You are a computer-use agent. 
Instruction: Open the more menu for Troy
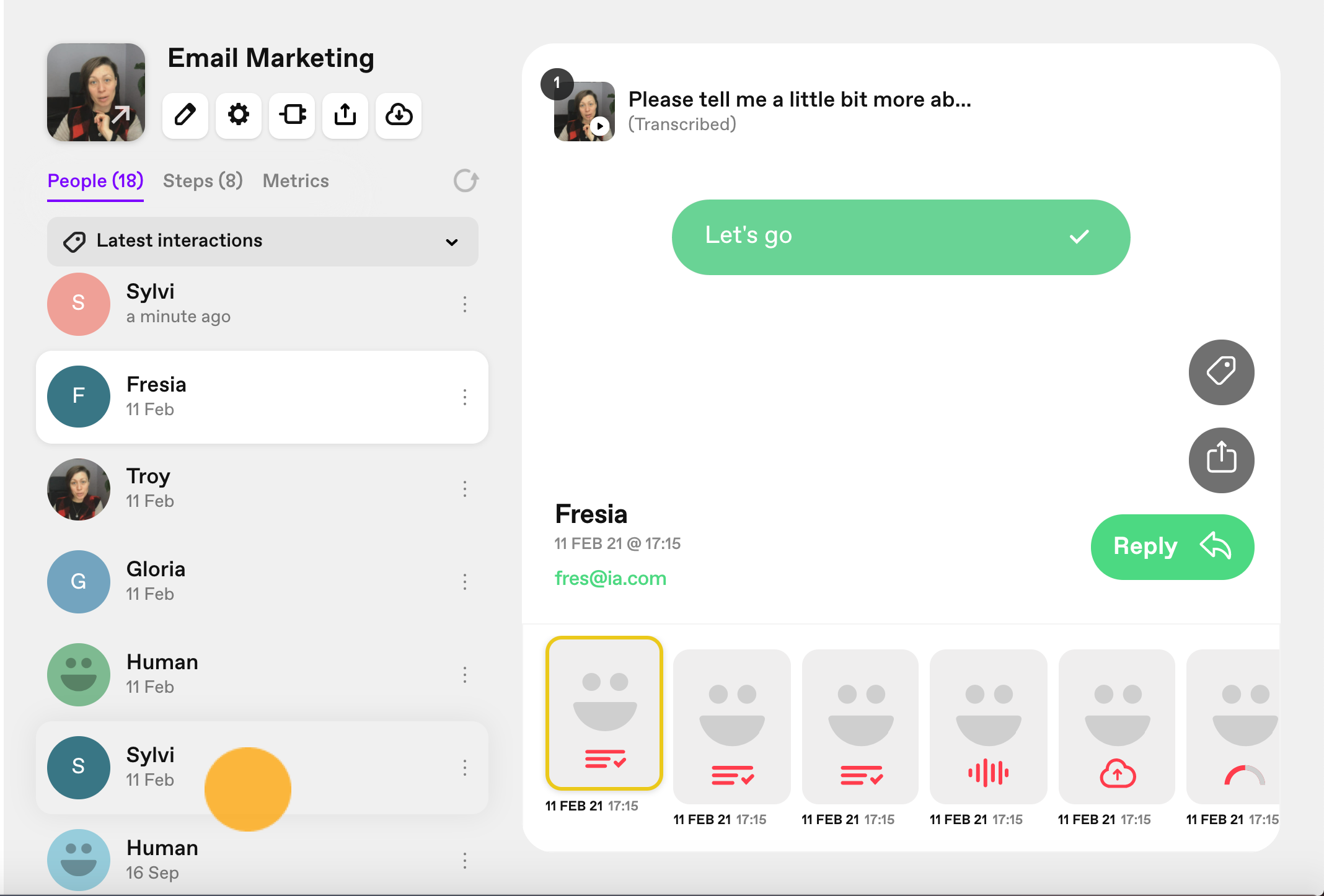[x=465, y=489]
